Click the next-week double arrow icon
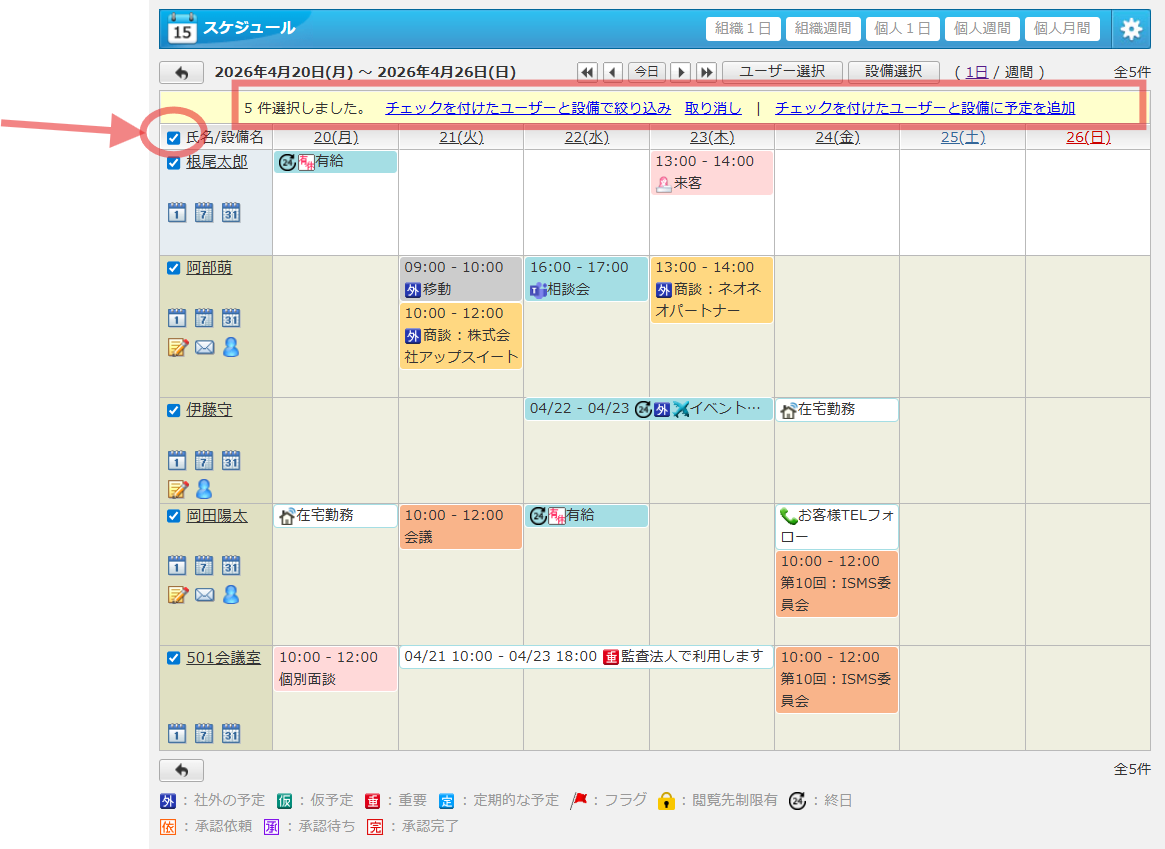Screen dimensions: 1165x849 (706, 71)
